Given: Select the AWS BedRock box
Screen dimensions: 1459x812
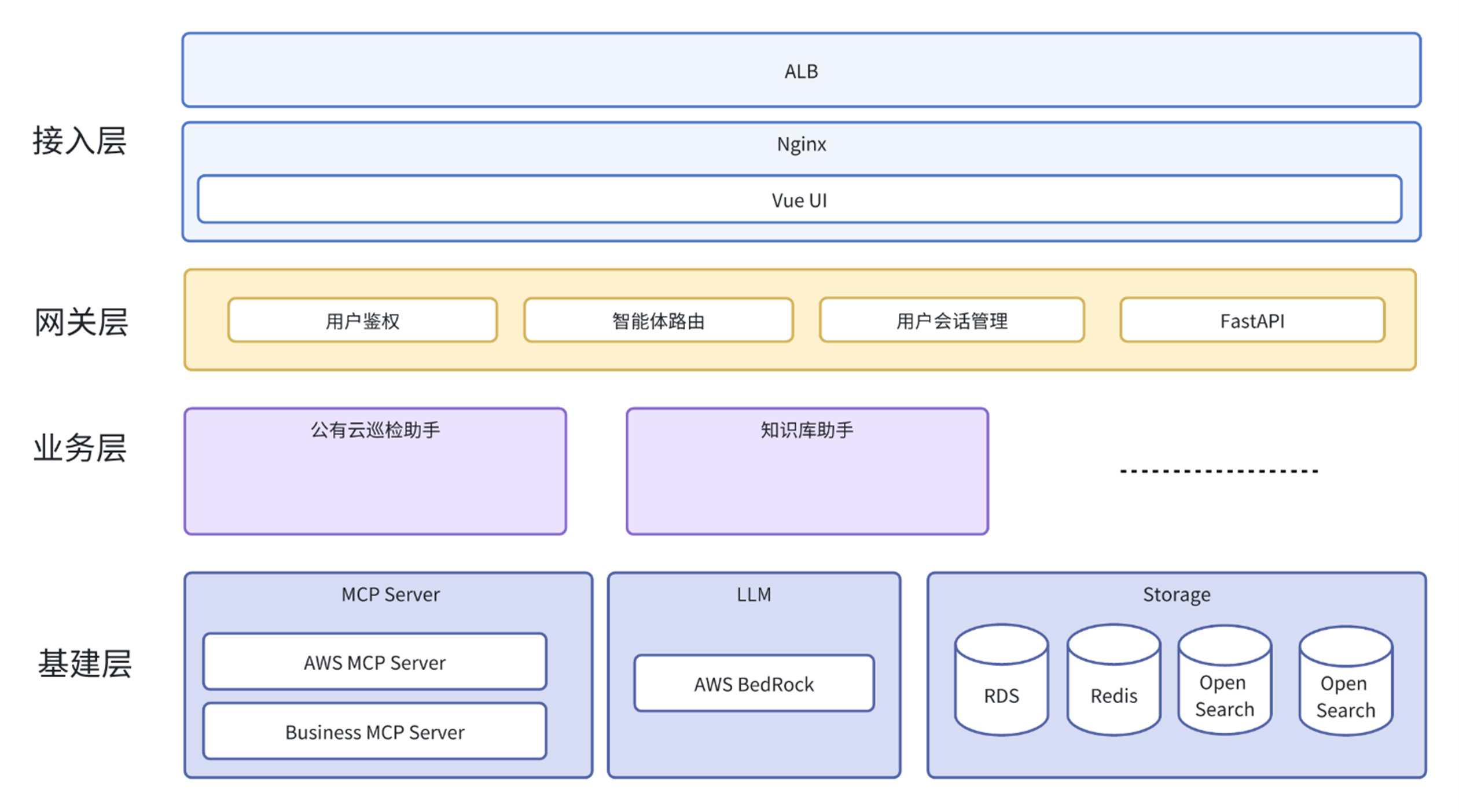Looking at the screenshot, I should (x=754, y=684).
